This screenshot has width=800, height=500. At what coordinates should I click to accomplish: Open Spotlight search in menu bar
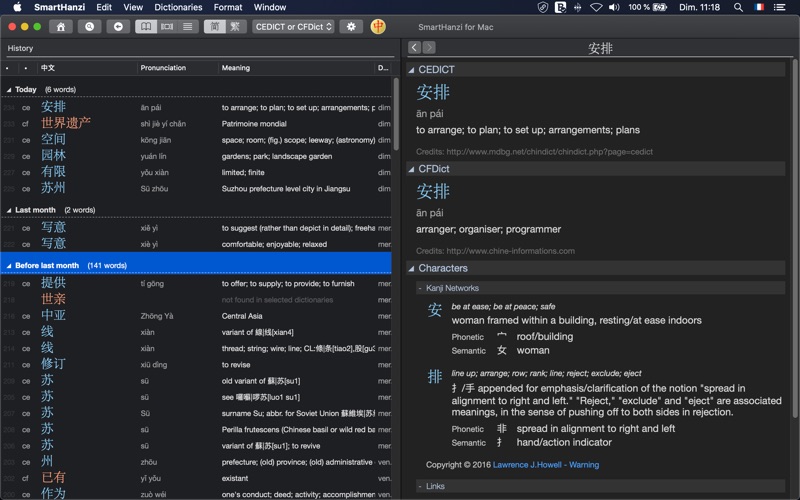pos(738,7)
